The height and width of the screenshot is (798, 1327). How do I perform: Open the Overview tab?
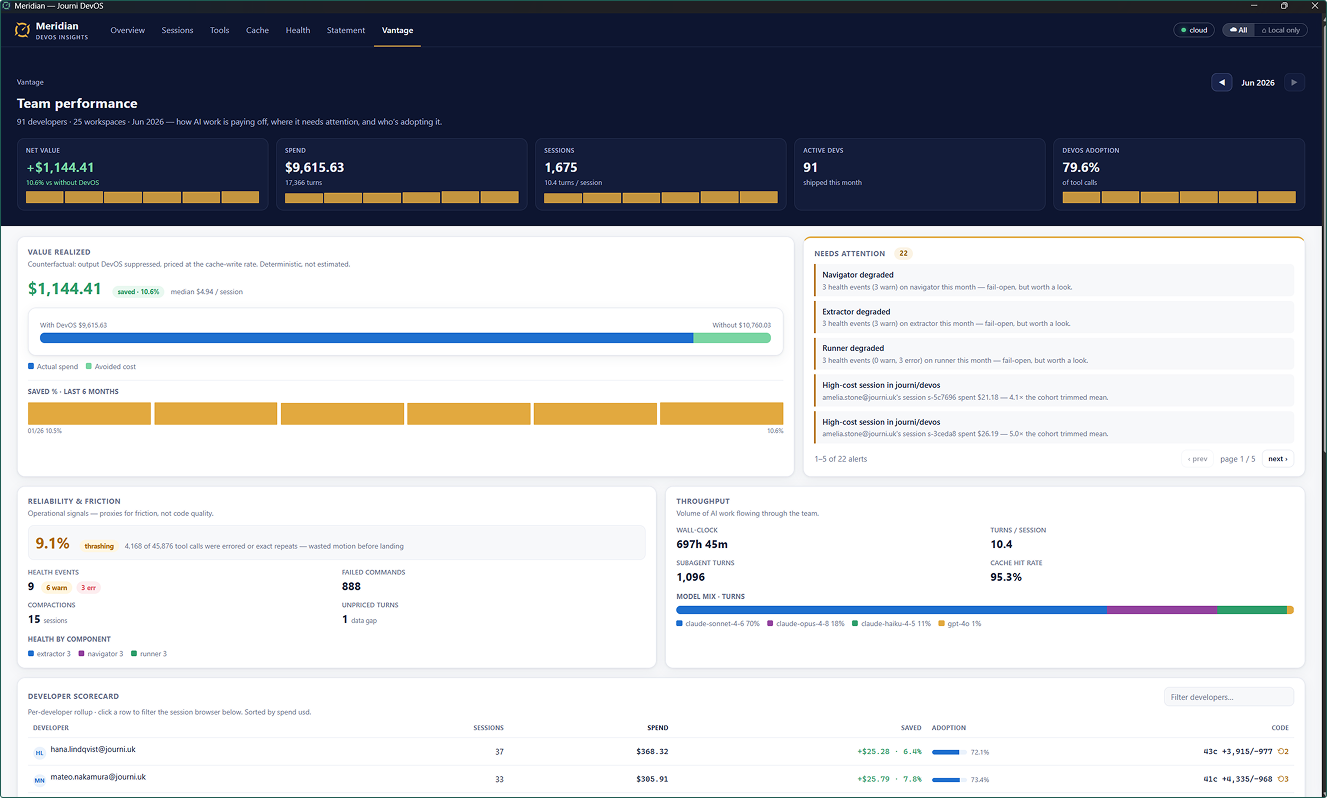(x=128, y=30)
